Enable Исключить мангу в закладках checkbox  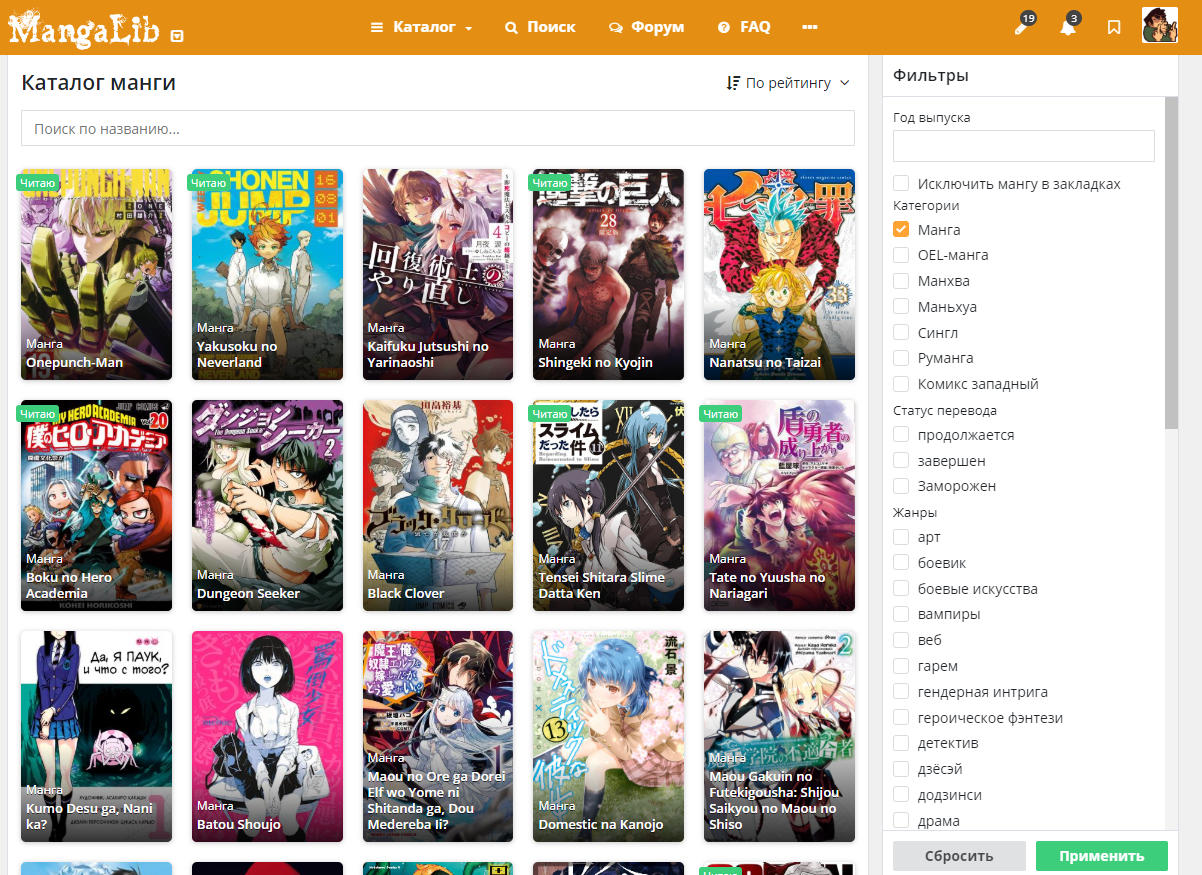(x=901, y=184)
